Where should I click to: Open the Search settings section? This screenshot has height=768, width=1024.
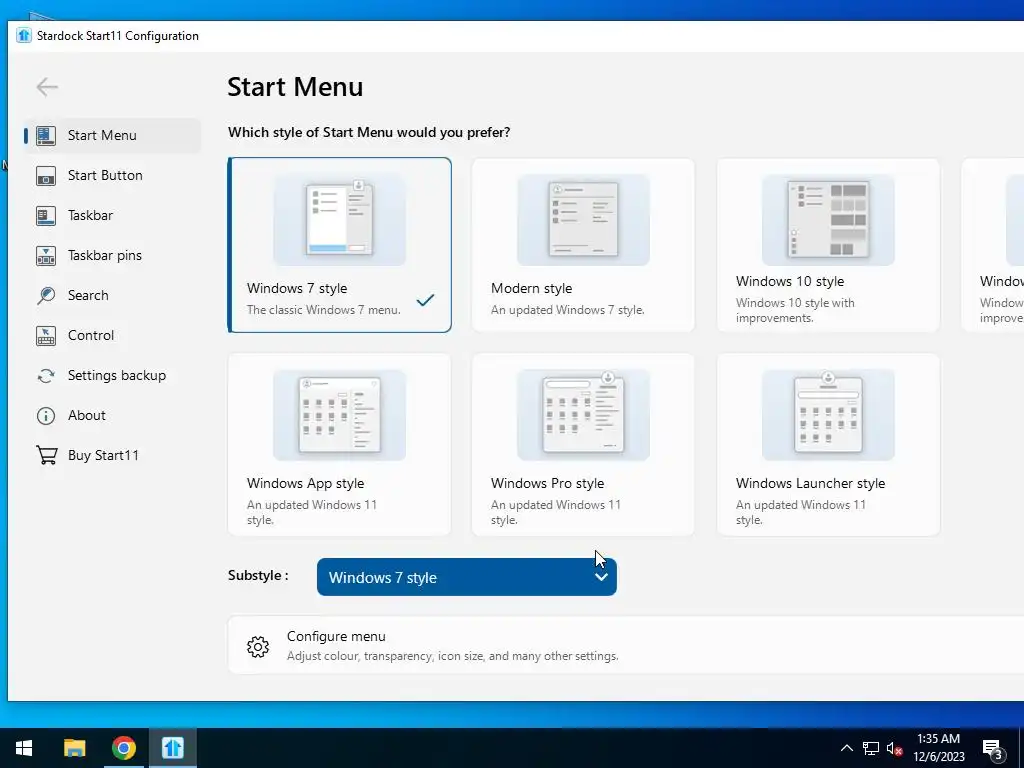pyautogui.click(x=112, y=295)
